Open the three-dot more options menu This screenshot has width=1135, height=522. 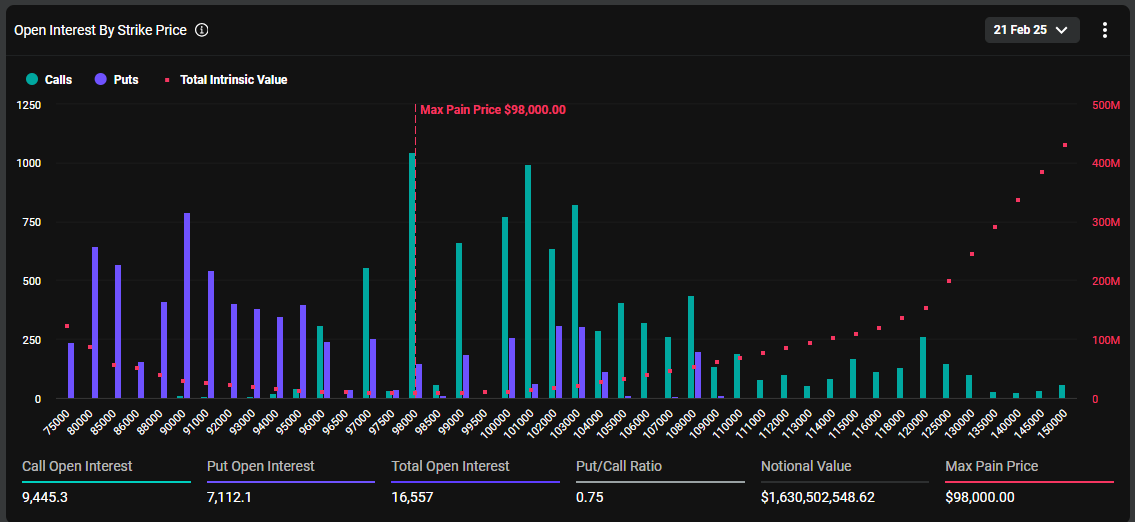point(1105,30)
